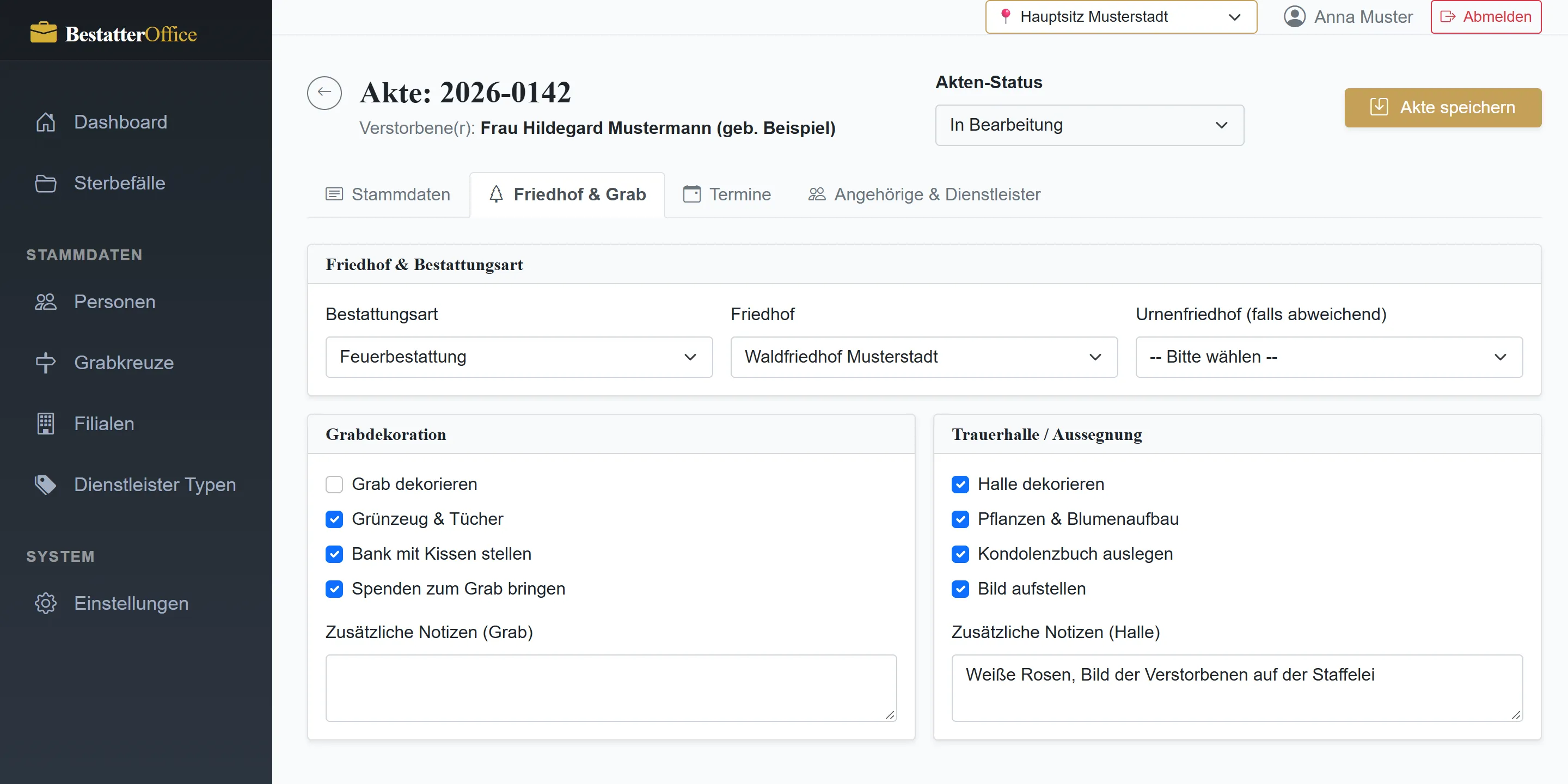Toggle Pflanzen & Blumenaufbau checkbox
The height and width of the screenshot is (784, 1568).
(x=960, y=519)
